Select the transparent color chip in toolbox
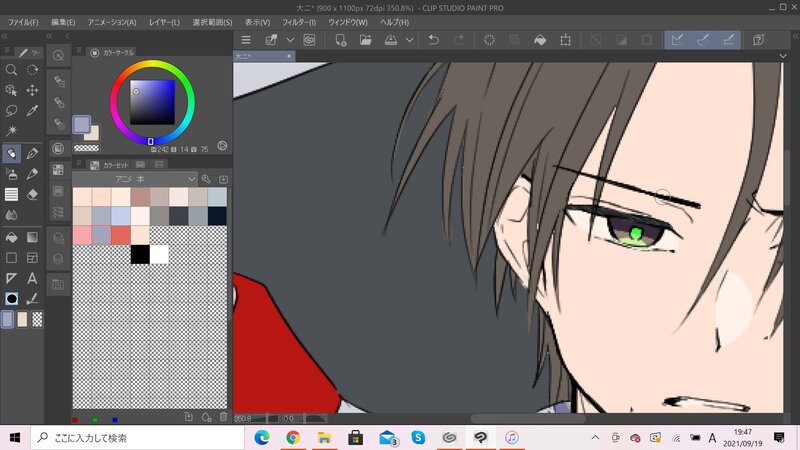The width and height of the screenshot is (800, 450). tap(37, 319)
